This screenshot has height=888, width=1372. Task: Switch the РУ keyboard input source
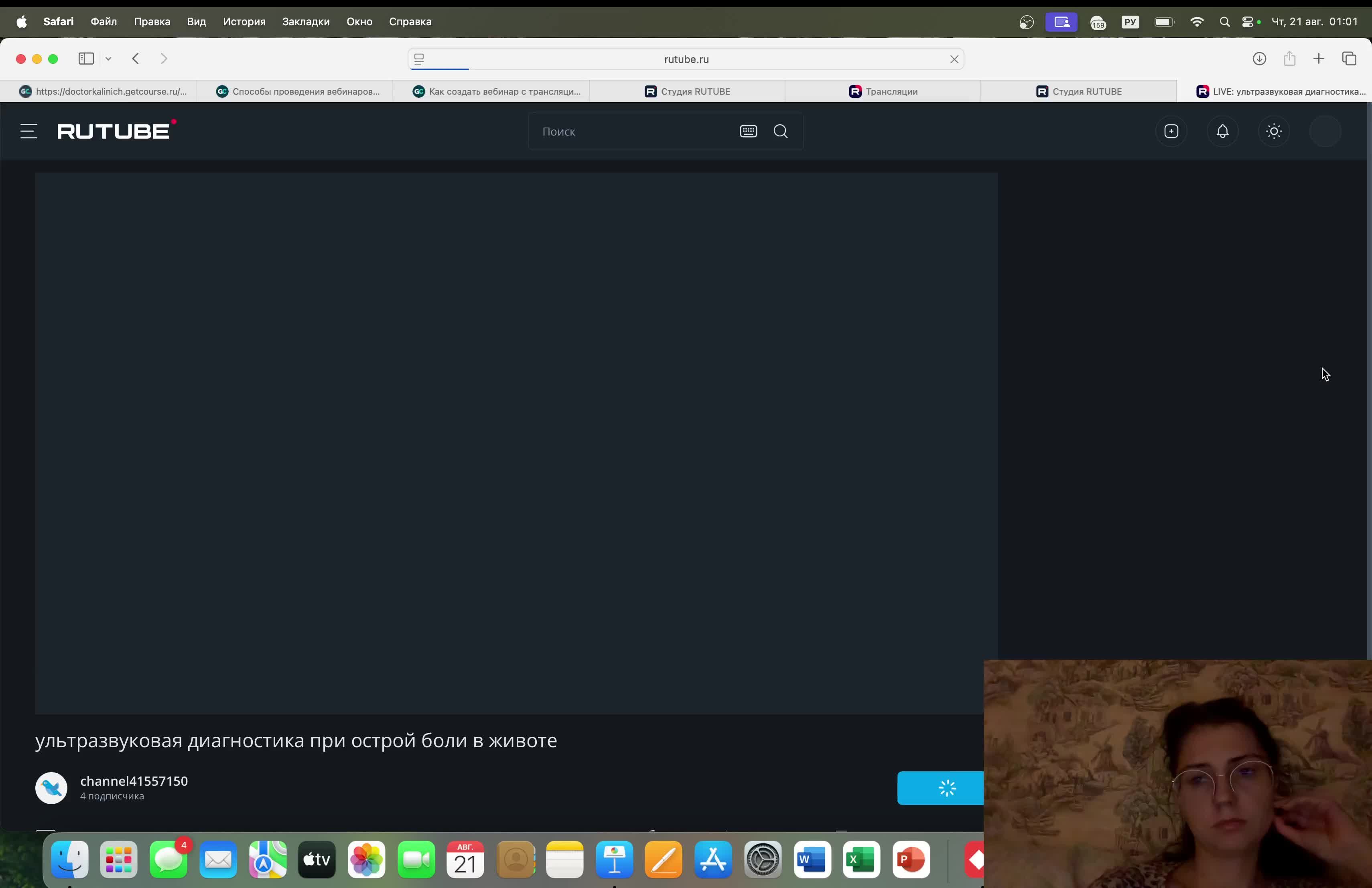point(1130,22)
